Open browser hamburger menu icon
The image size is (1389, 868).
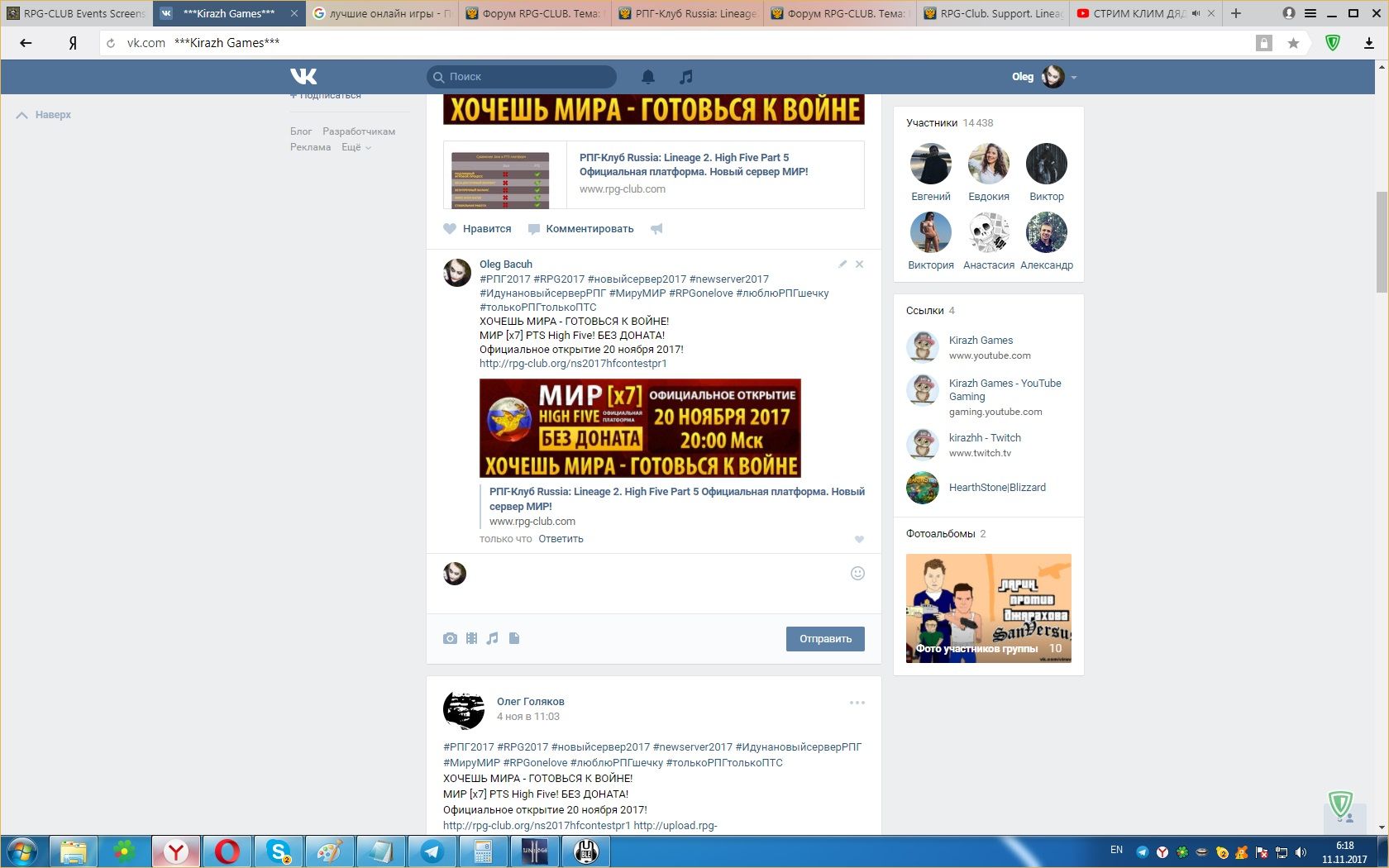(x=1310, y=13)
